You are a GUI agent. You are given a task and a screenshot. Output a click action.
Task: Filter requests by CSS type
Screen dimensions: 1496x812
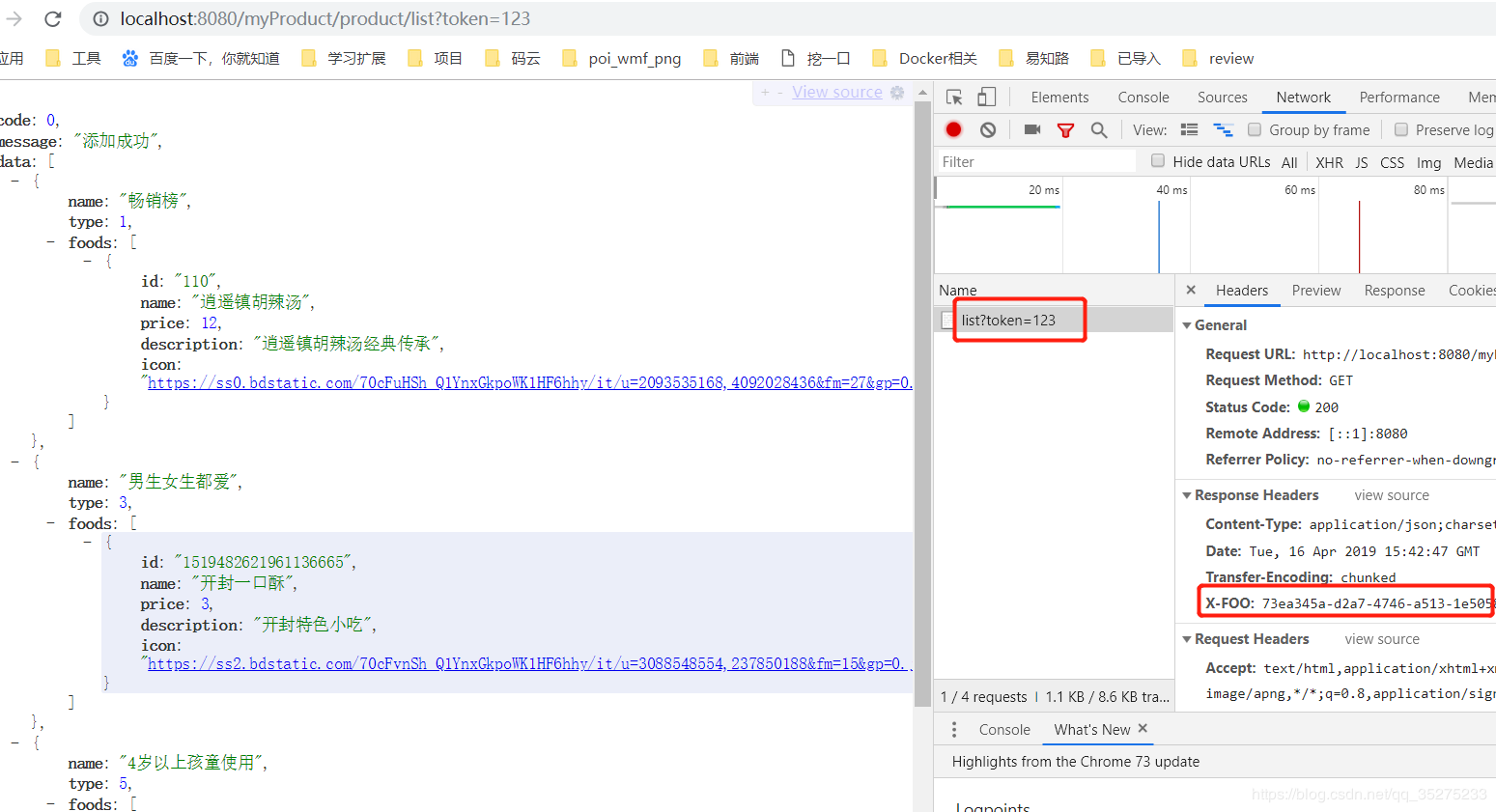pyautogui.click(x=1392, y=162)
